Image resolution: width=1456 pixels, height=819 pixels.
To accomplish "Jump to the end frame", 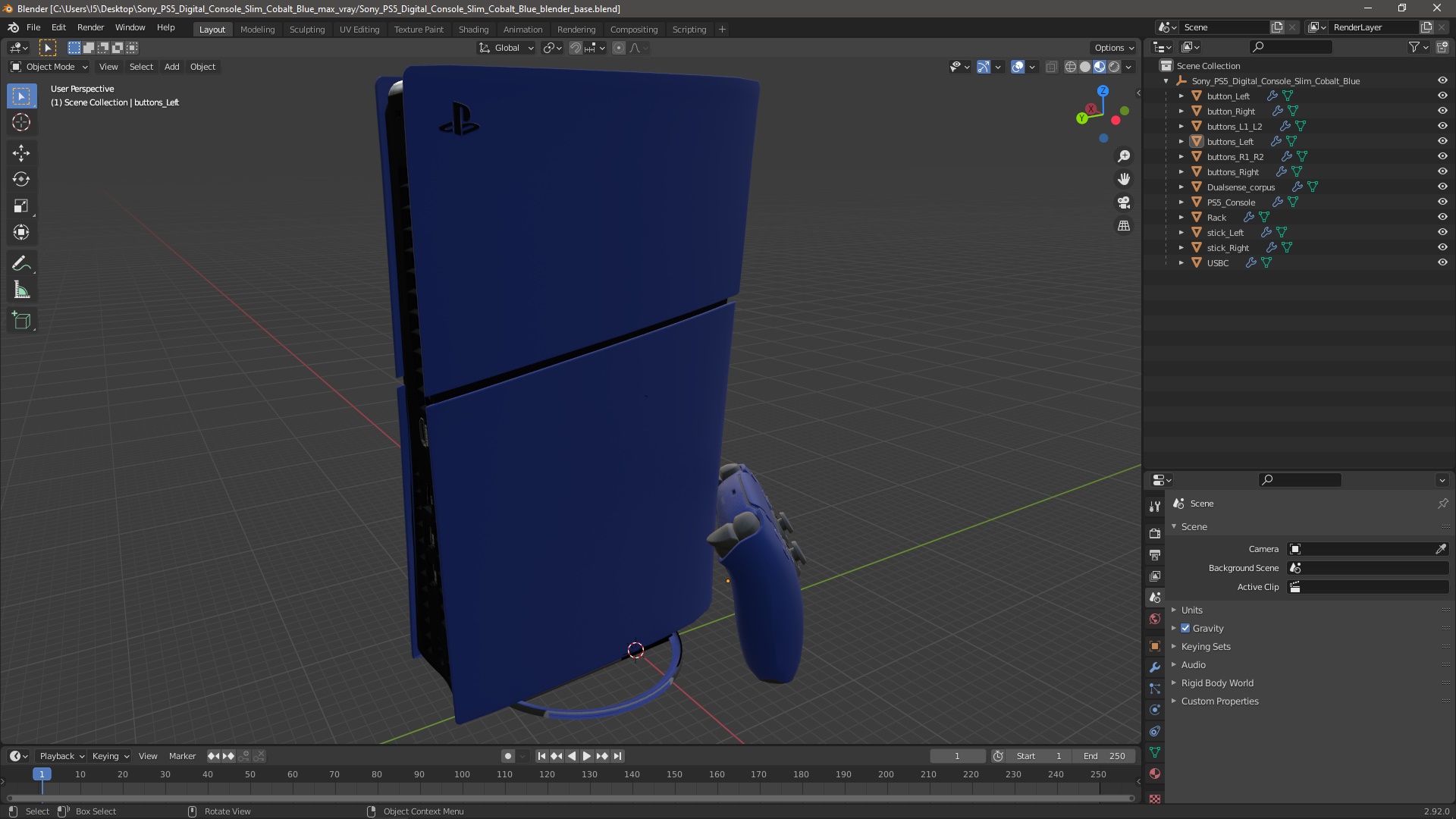I will click(617, 756).
